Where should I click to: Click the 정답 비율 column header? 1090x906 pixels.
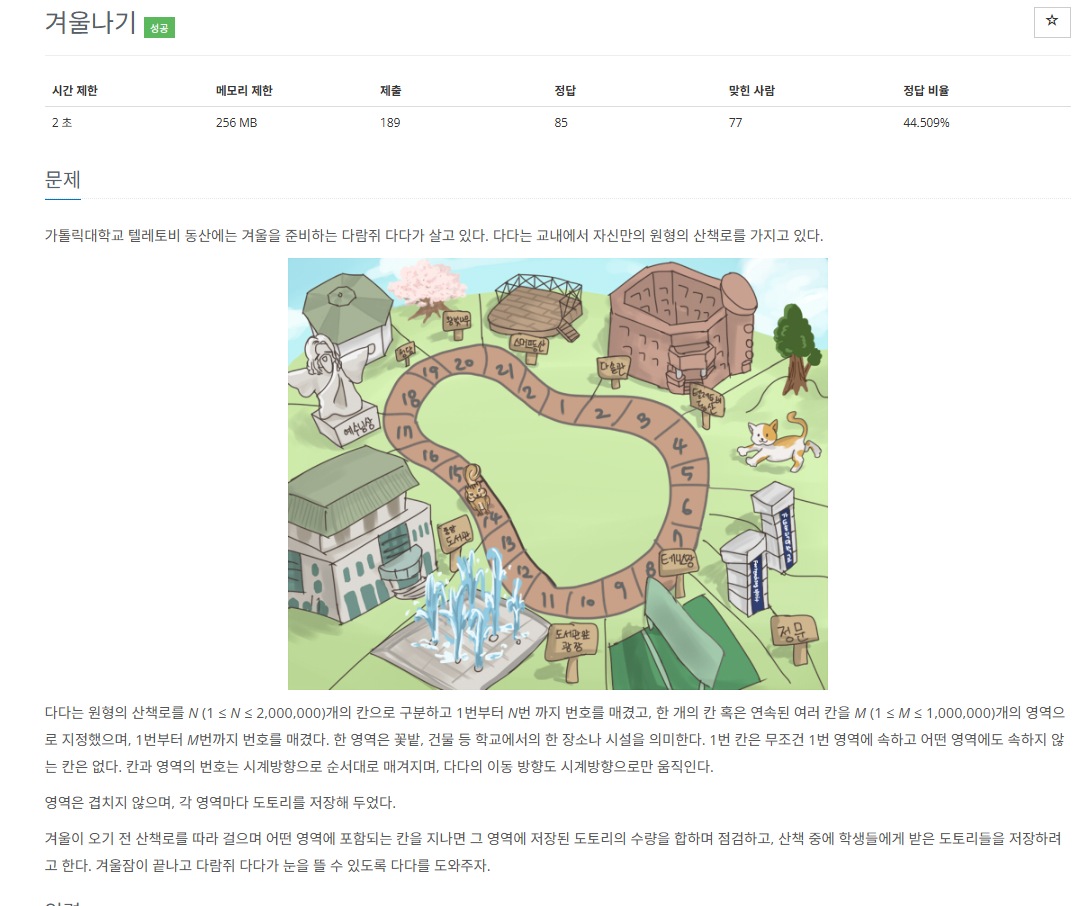[x=926, y=90]
